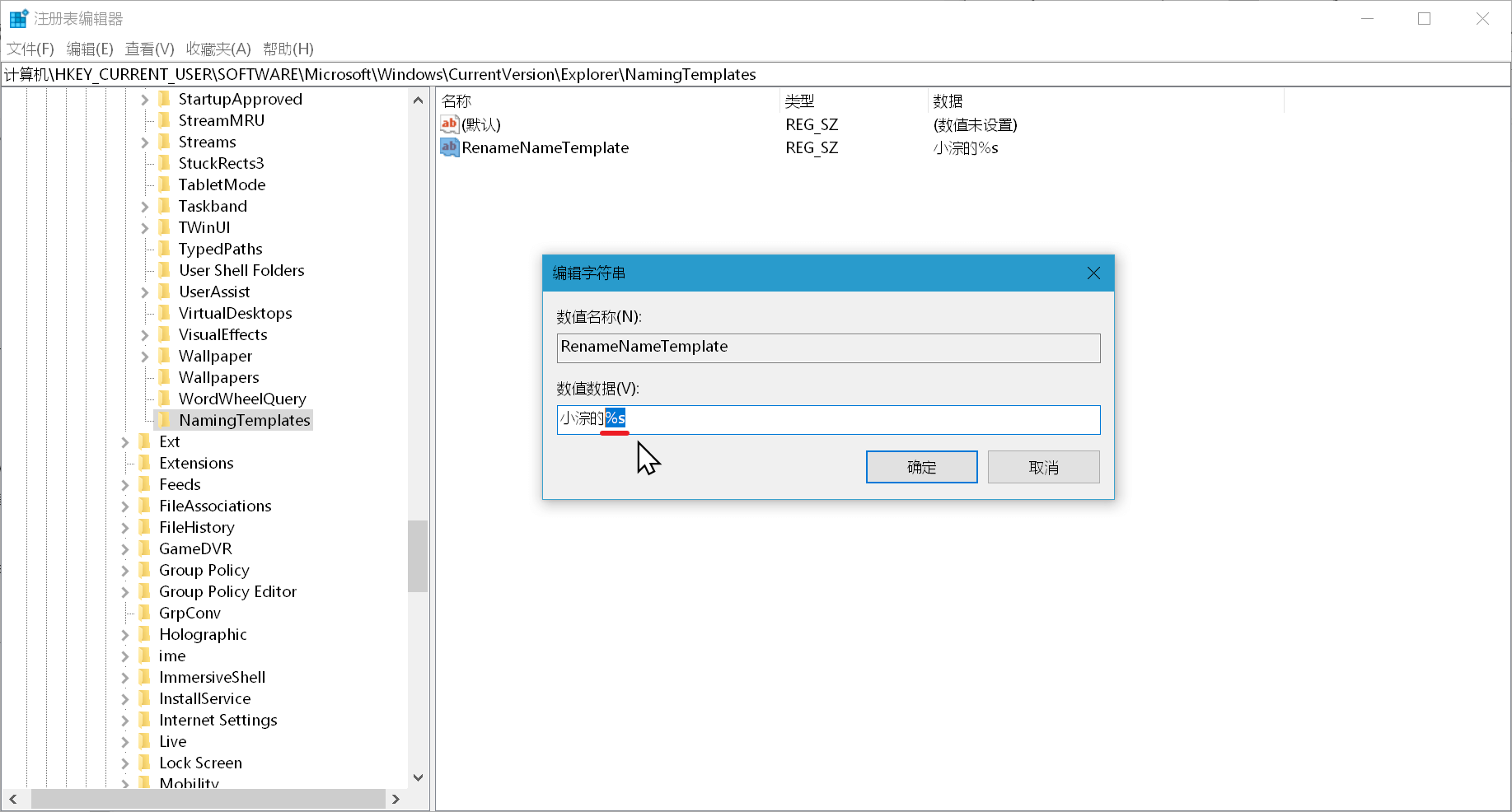1512x812 pixels.
Task: Cancel the dialog with 取消 button
Action: (x=1043, y=467)
